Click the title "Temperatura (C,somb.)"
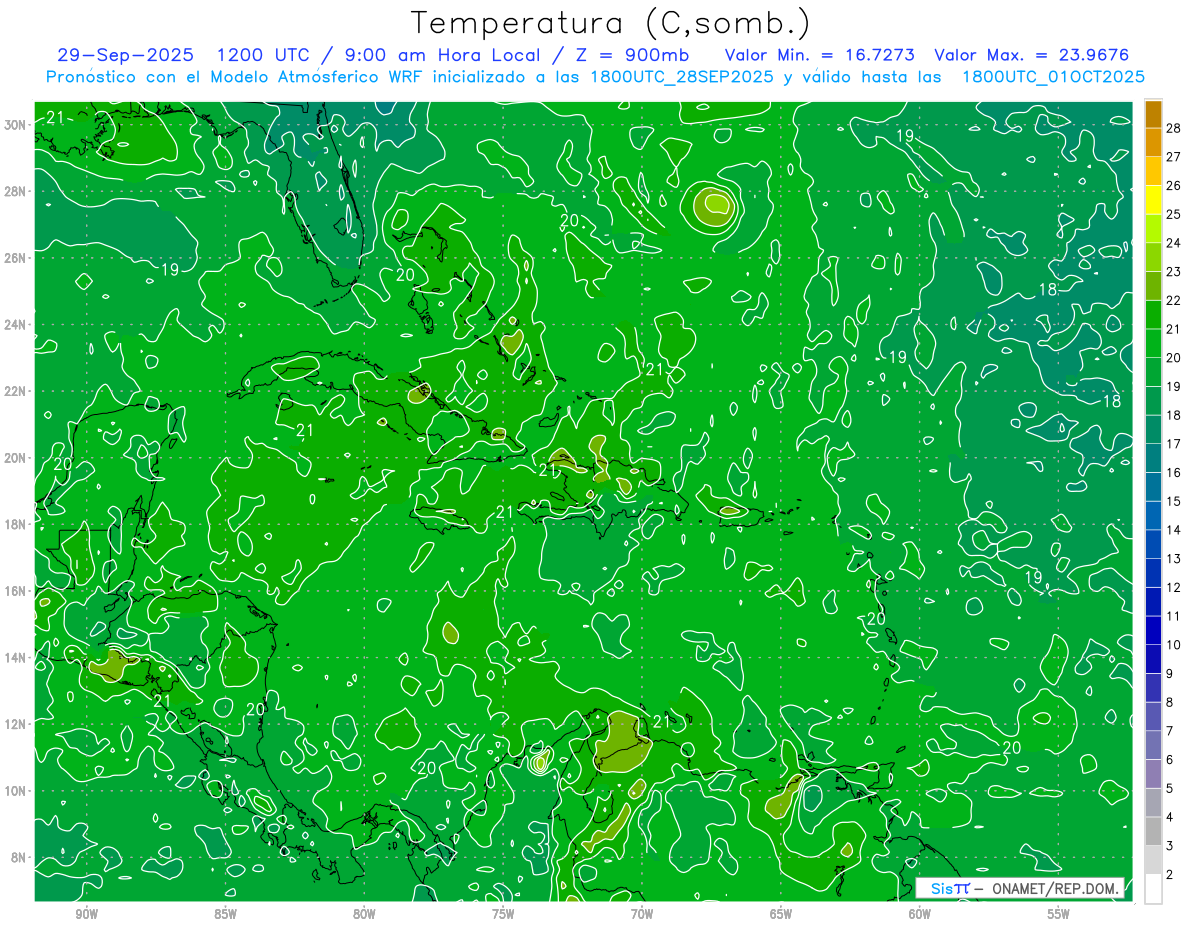Viewport: 1200px width, 927px height. (611, 23)
